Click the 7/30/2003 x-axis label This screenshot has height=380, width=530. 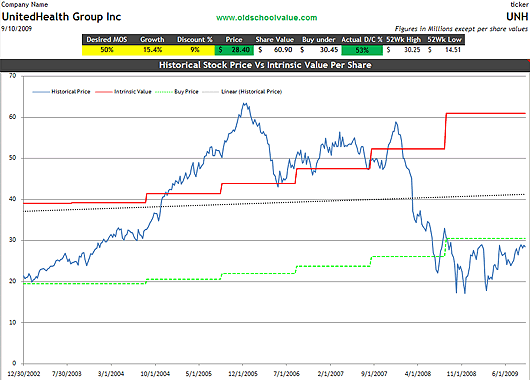67,374
